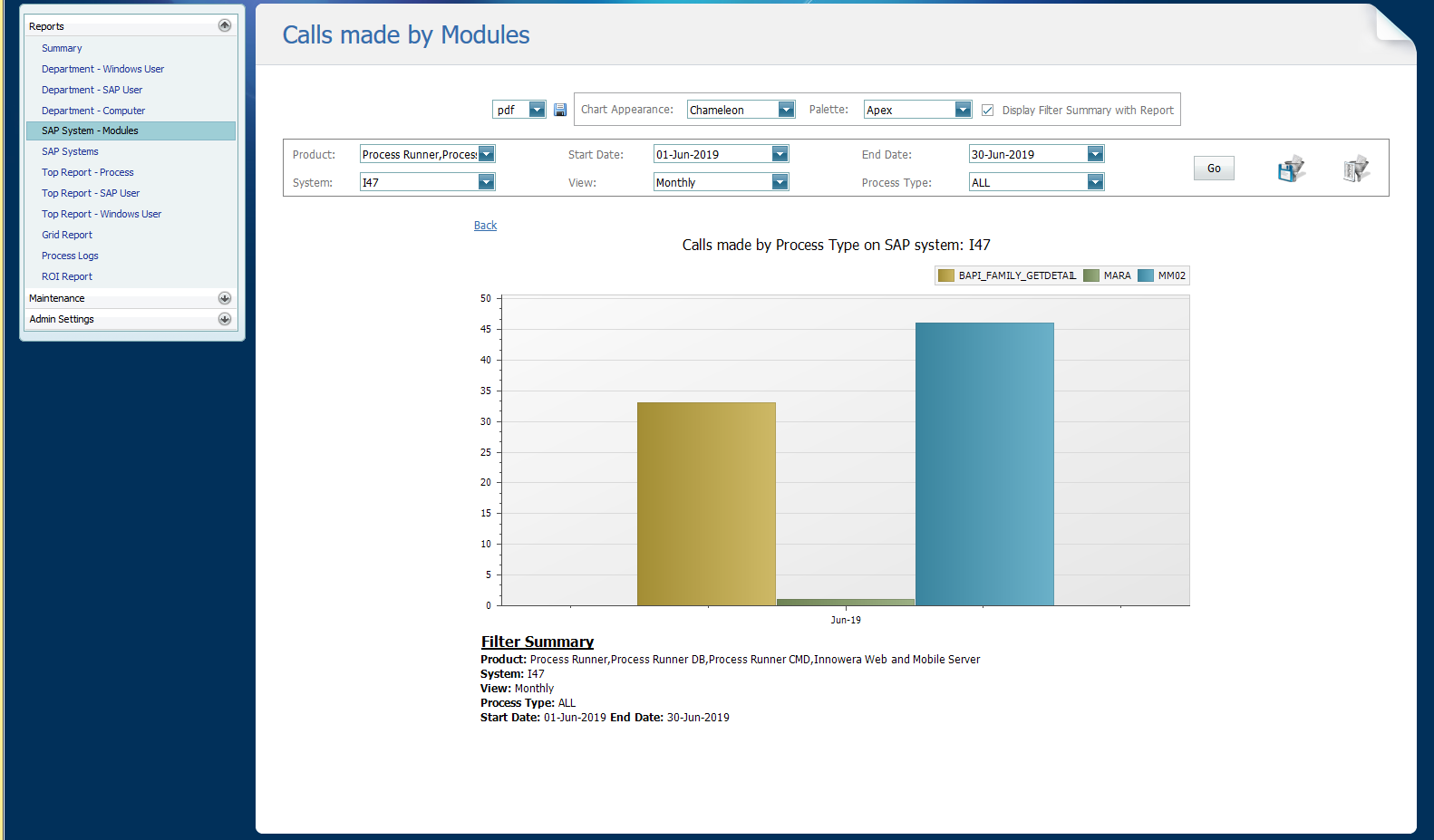
Task: Open Top Report - Windows User
Action: click(102, 214)
